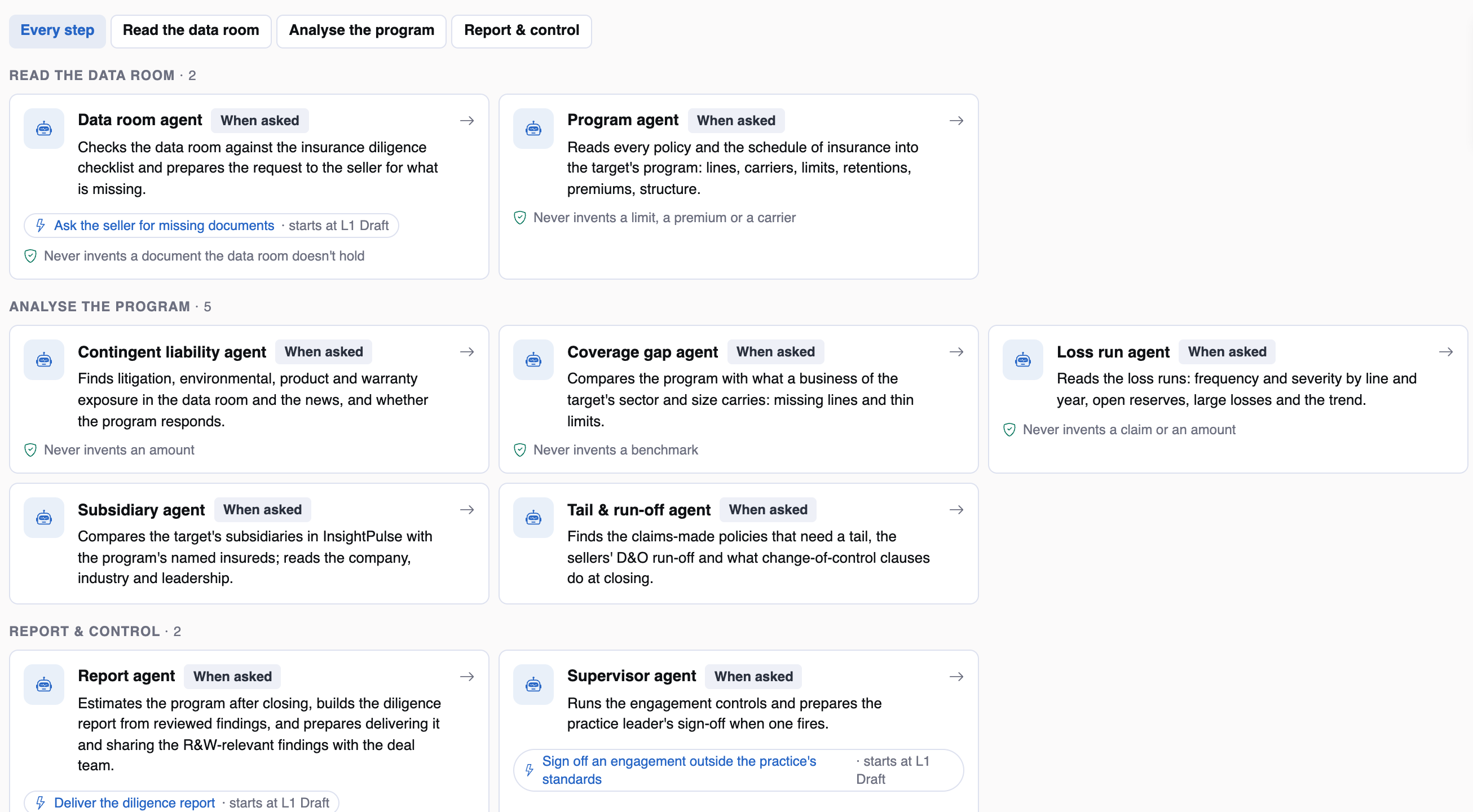Click the Contingent liability agent title
Viewport: 1473px width, 812px height.
(172, 352)
